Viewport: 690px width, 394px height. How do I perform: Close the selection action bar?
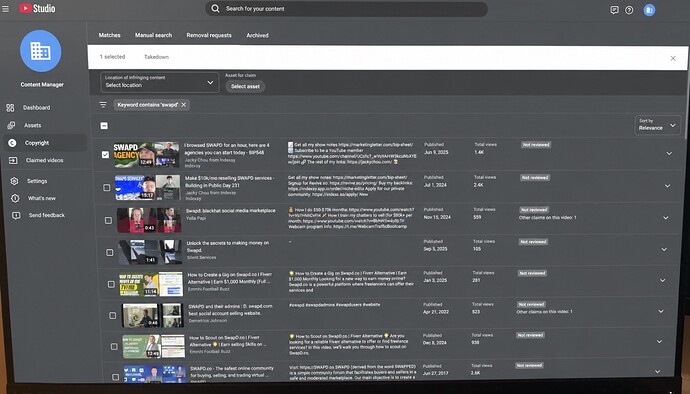[673, 58]
